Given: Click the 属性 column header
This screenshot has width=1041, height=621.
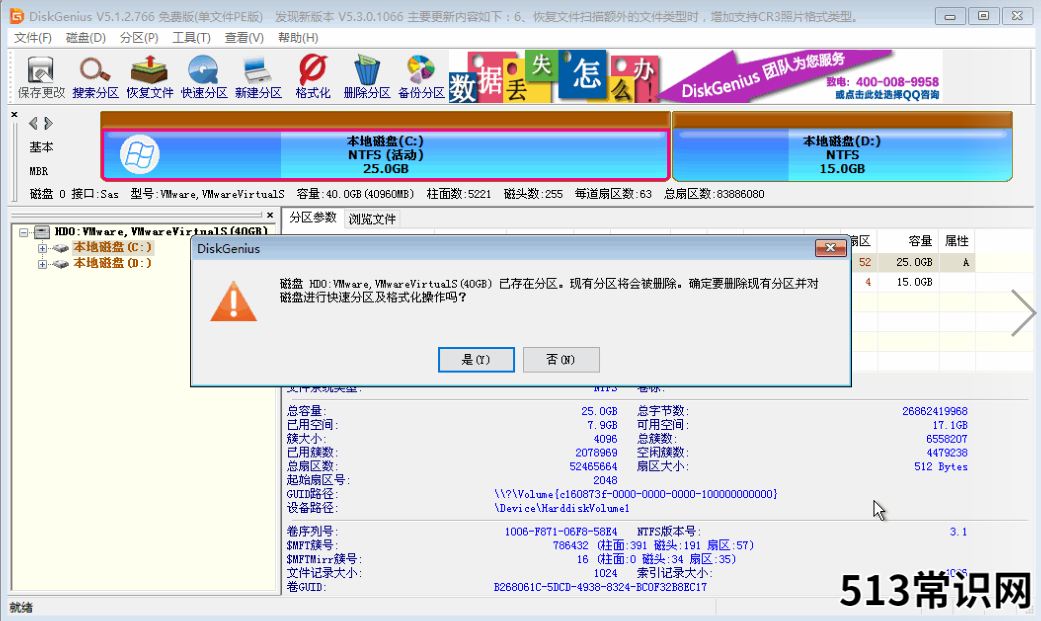Looking at the screenshot, I should click(x=957, y=241).
